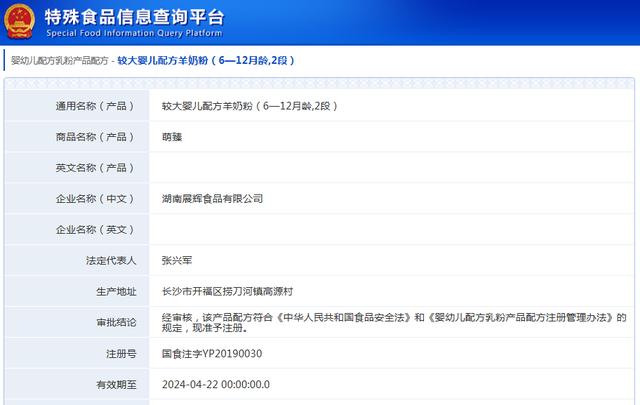
Task: Select the company name 湖南展辉食品有限公司
Action: click(212, 199)
